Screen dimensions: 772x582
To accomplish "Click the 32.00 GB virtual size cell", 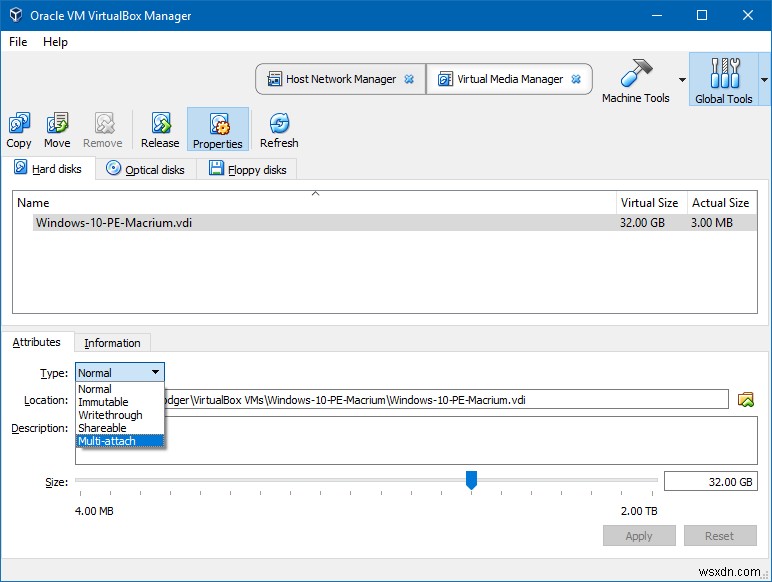I will coord(642,223).
